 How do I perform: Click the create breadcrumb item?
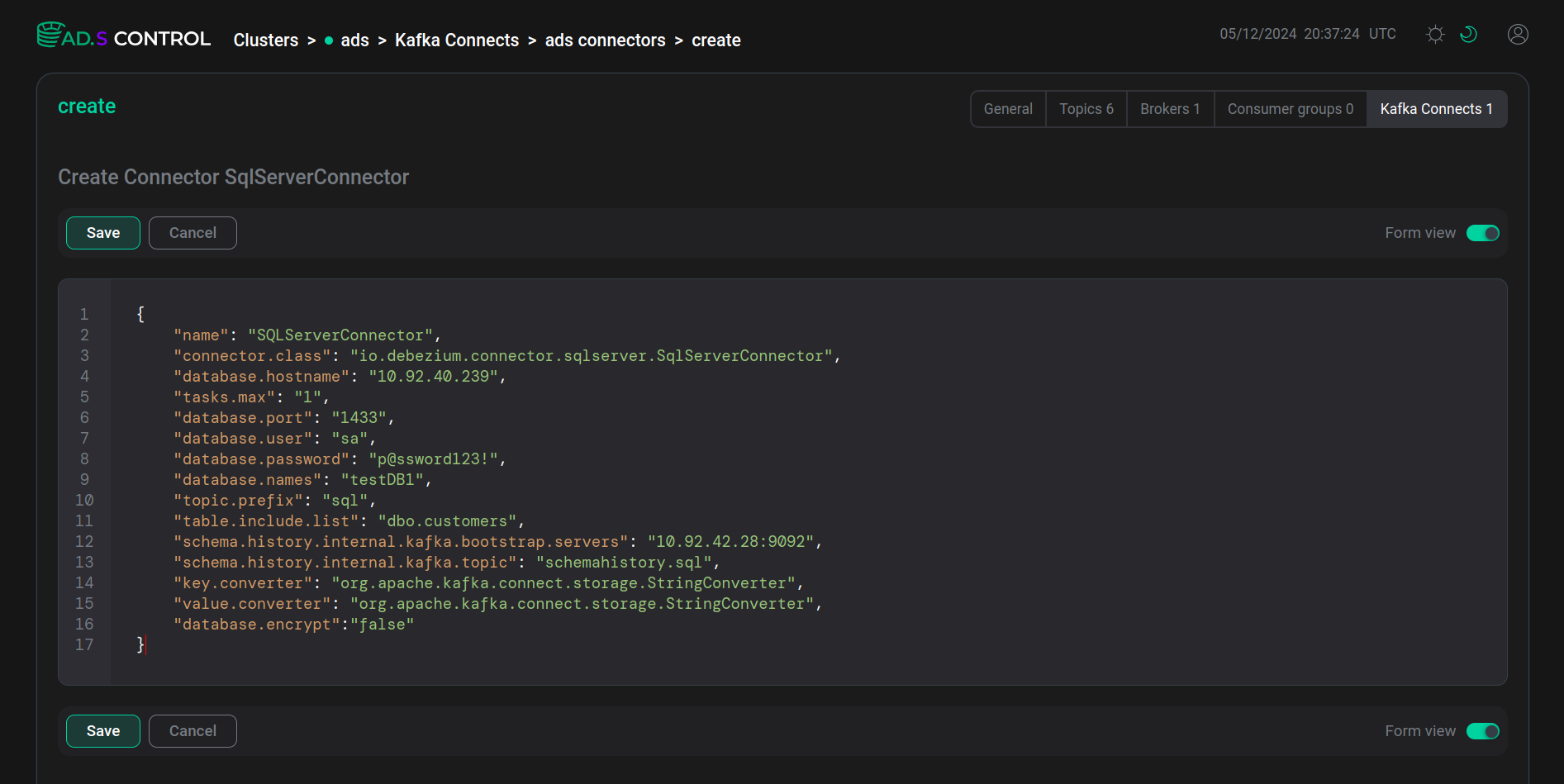715,40
